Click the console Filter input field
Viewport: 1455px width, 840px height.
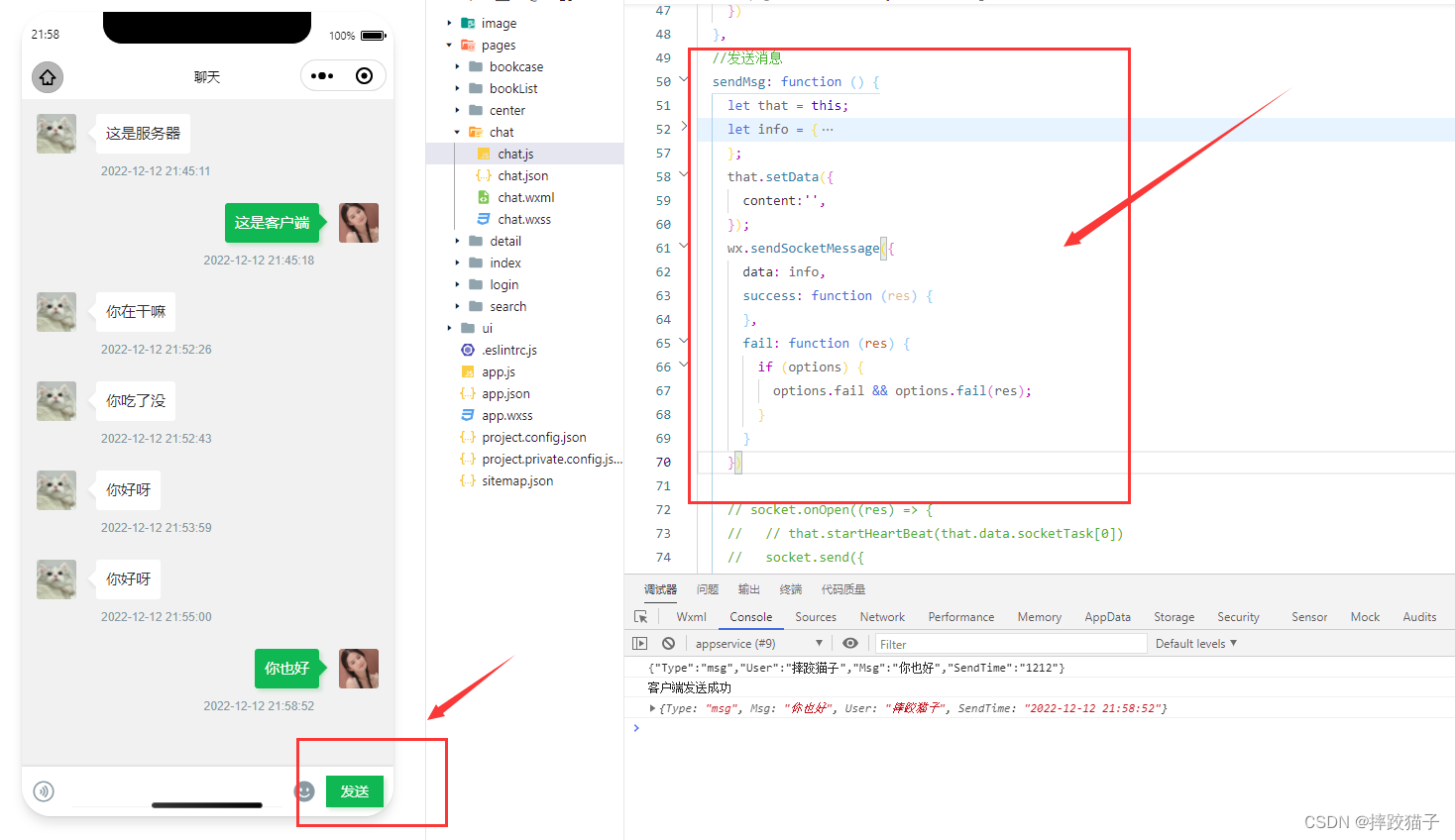point(1009,644)
